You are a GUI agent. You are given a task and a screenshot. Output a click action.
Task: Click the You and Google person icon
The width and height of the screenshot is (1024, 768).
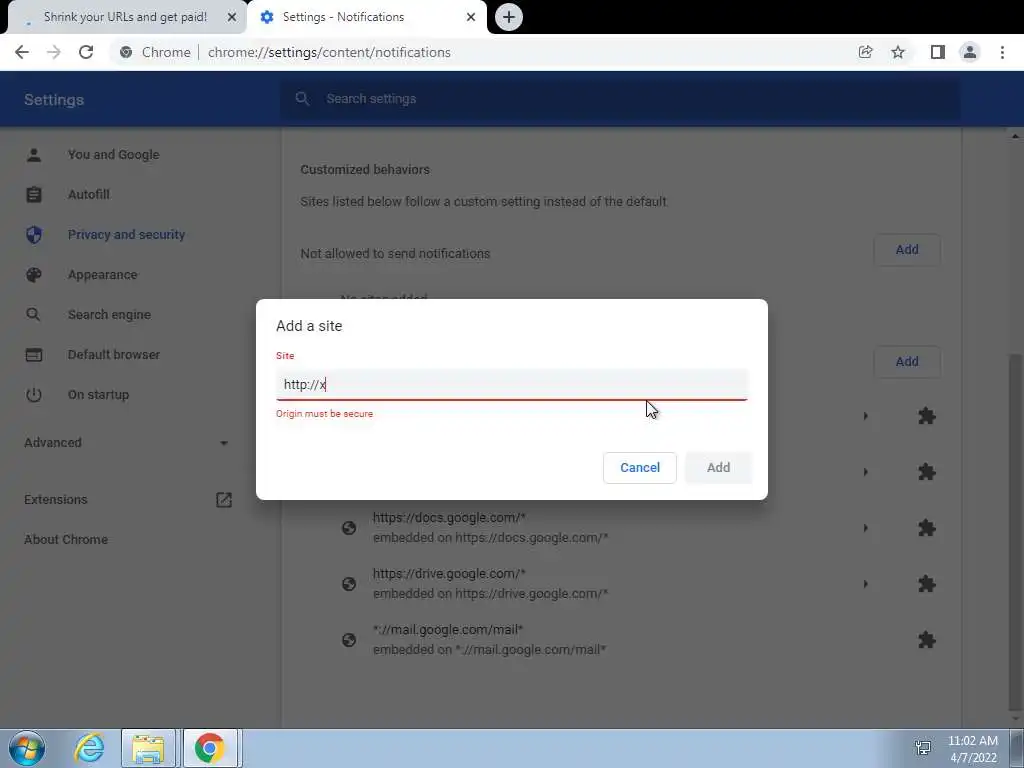point(33,155)
